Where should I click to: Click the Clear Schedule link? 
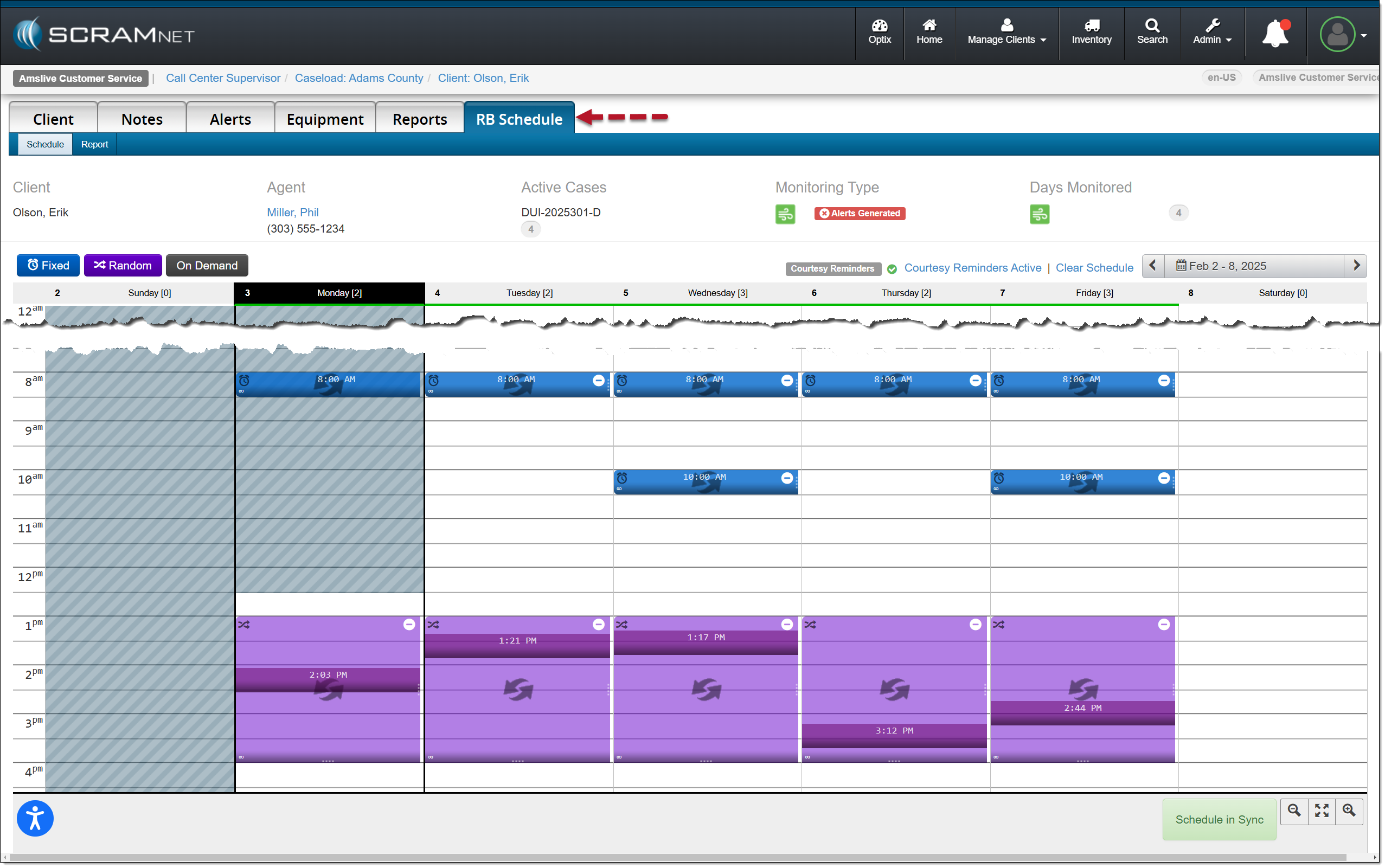click(x=1094, y=268)
